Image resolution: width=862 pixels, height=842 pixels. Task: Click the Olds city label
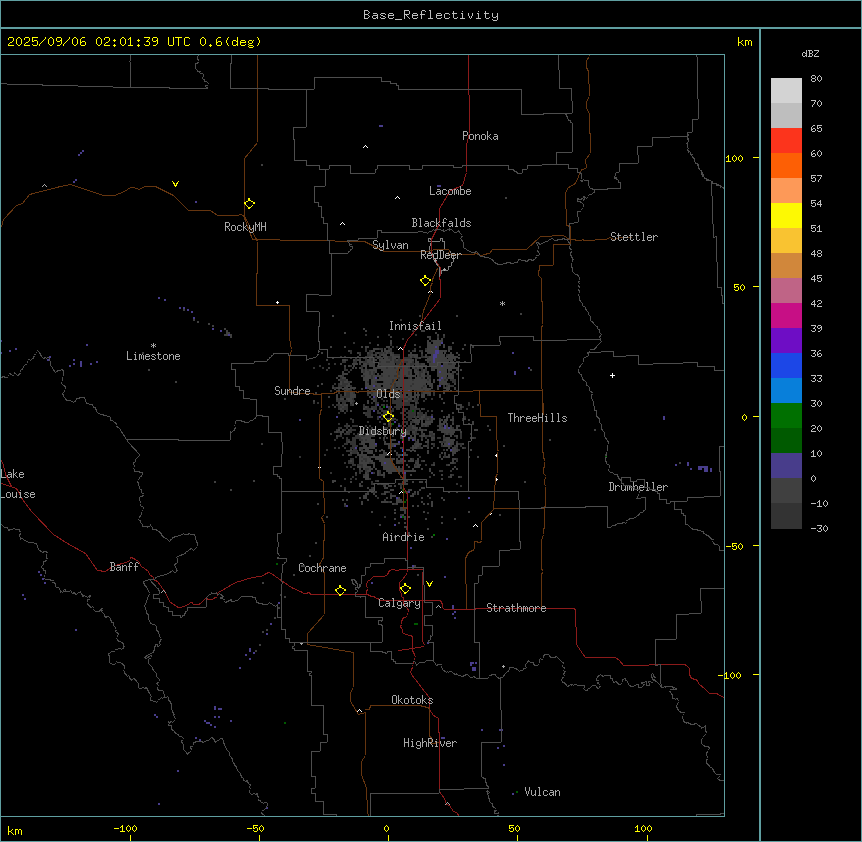click(388, 394)
